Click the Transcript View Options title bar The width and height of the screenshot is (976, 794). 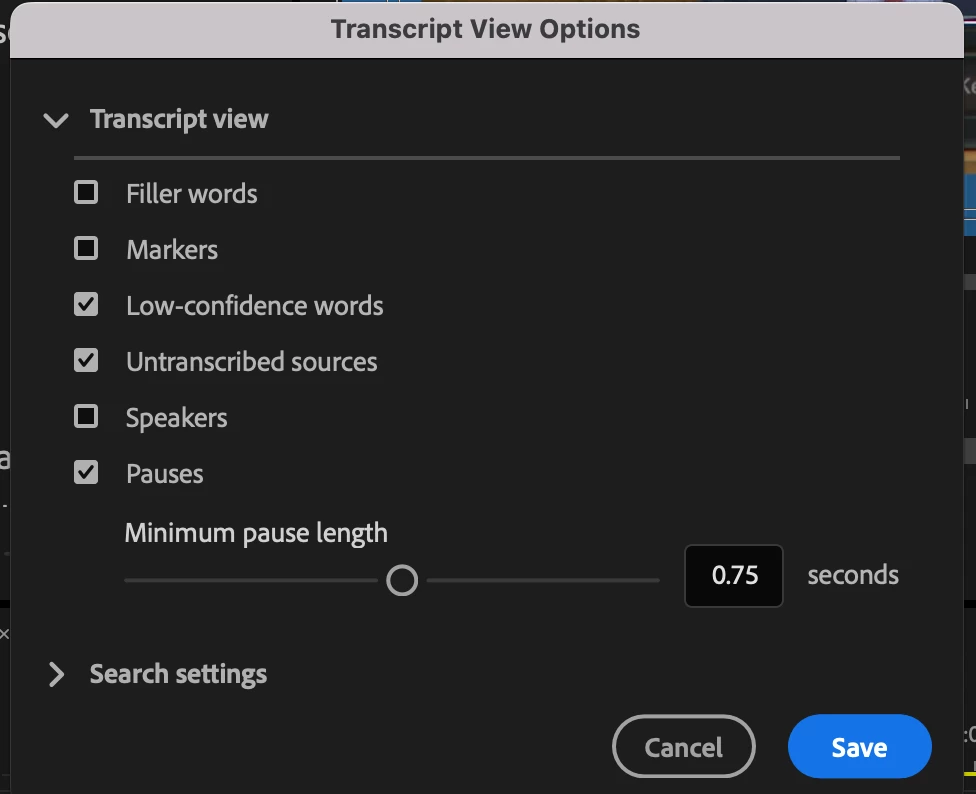(x=486, y=28)
